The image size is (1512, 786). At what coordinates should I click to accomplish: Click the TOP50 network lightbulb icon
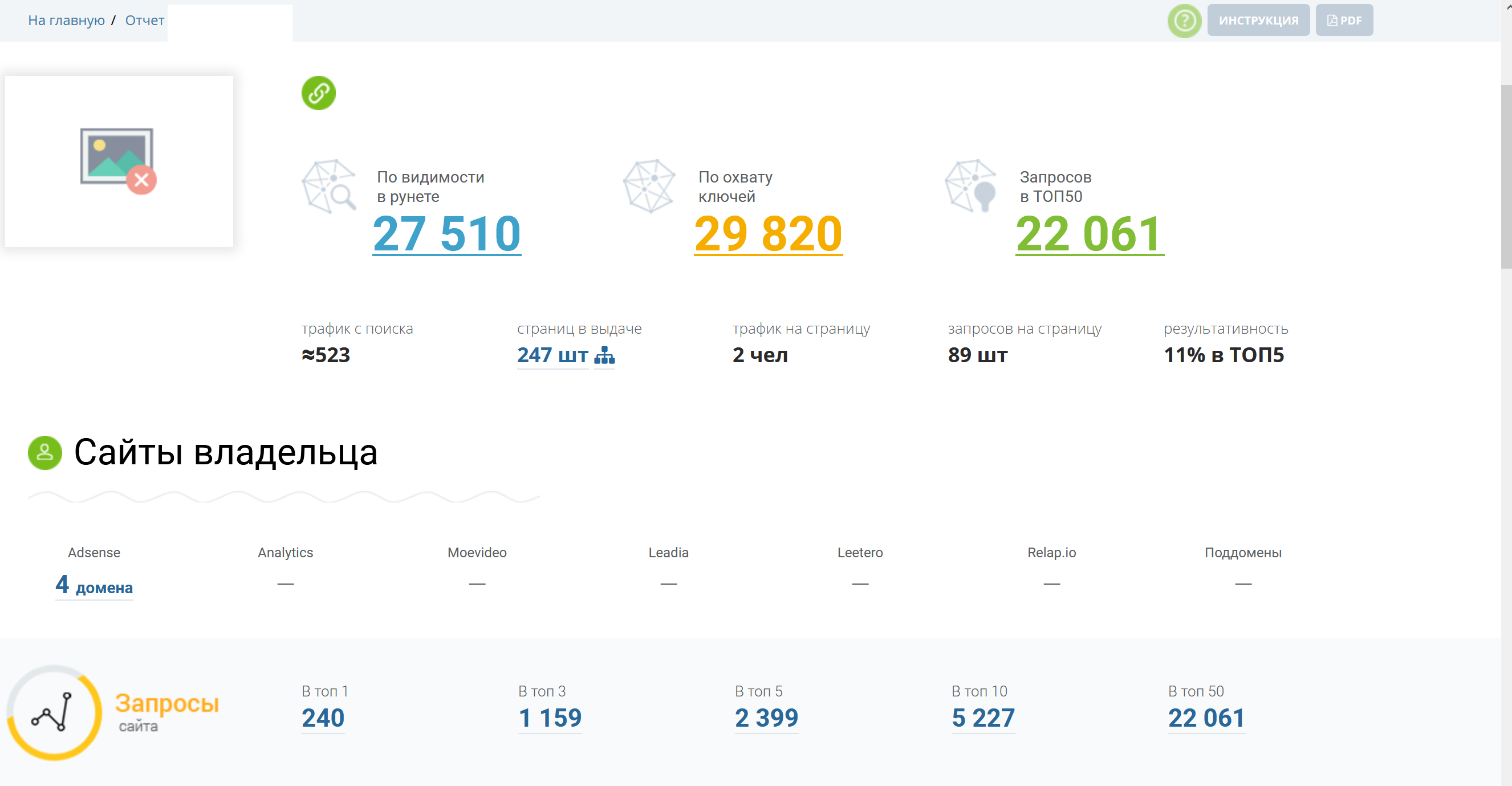[x=972, y=186]
